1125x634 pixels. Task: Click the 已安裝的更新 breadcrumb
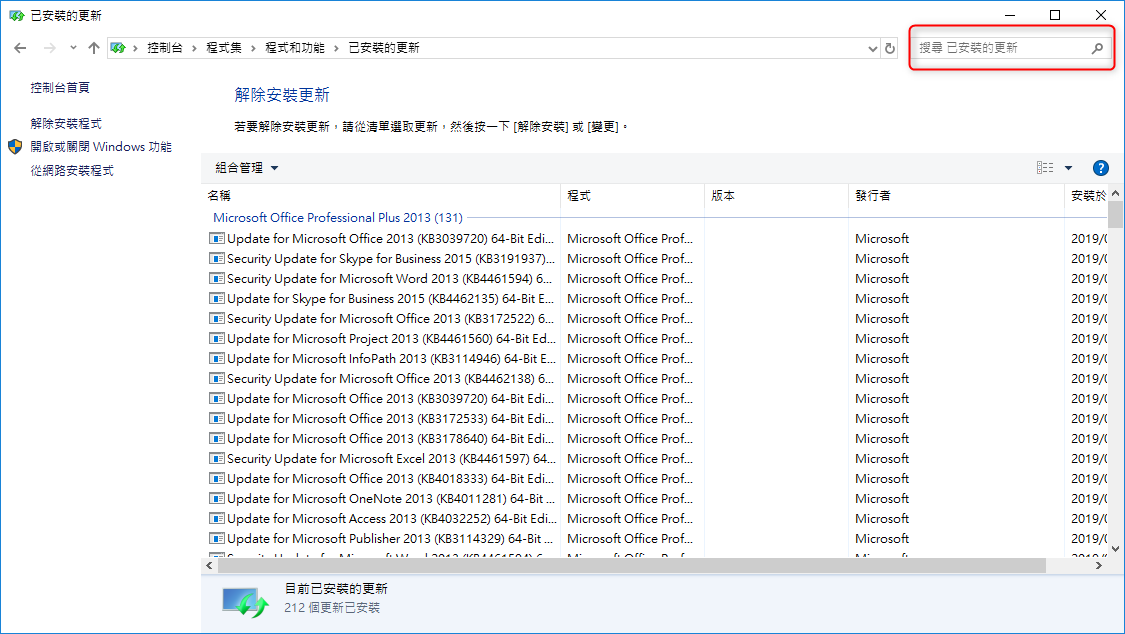pyautogui.click(x=384, y=48)
